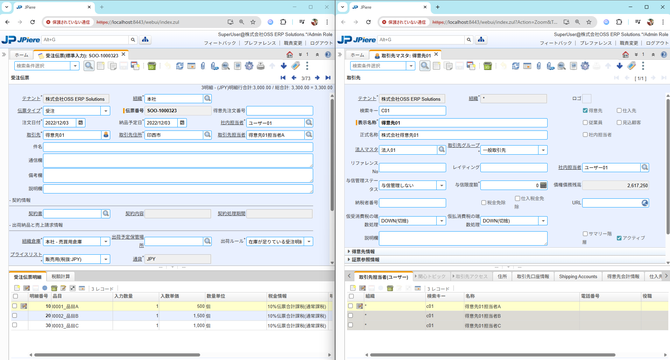Select the checkbox of row 得意先01担当者C

[x=351, y=325]
